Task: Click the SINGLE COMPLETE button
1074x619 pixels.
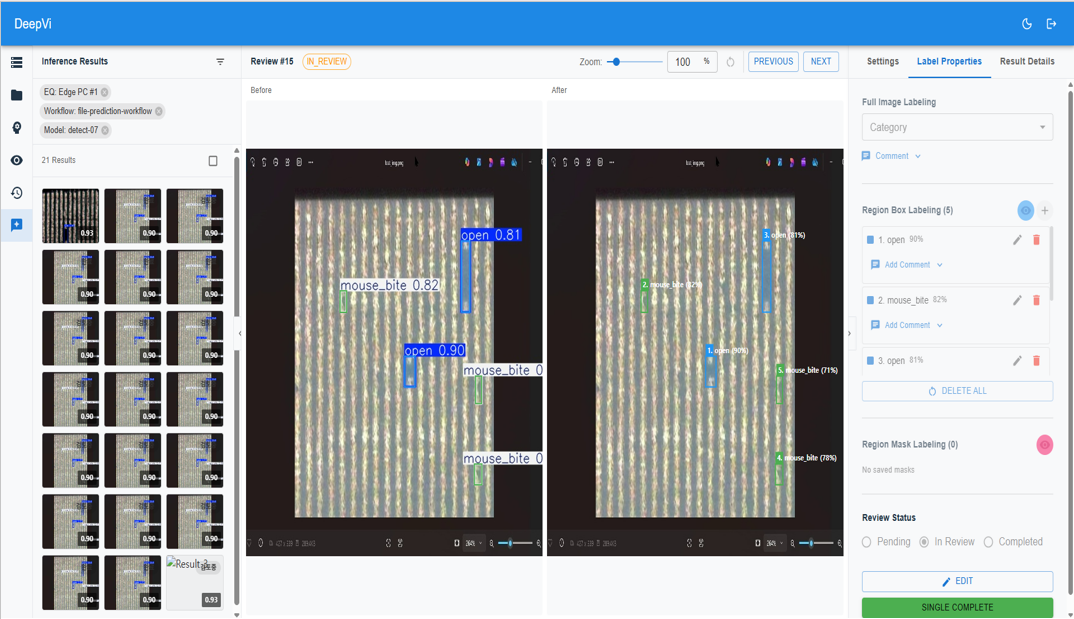Action: (956, 607)
